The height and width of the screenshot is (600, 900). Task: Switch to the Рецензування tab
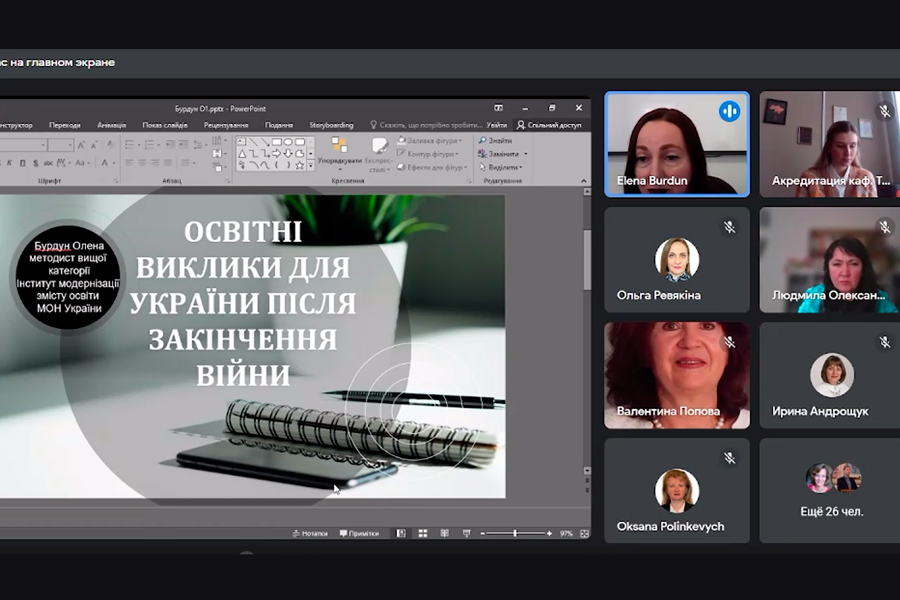pos(225,125)
